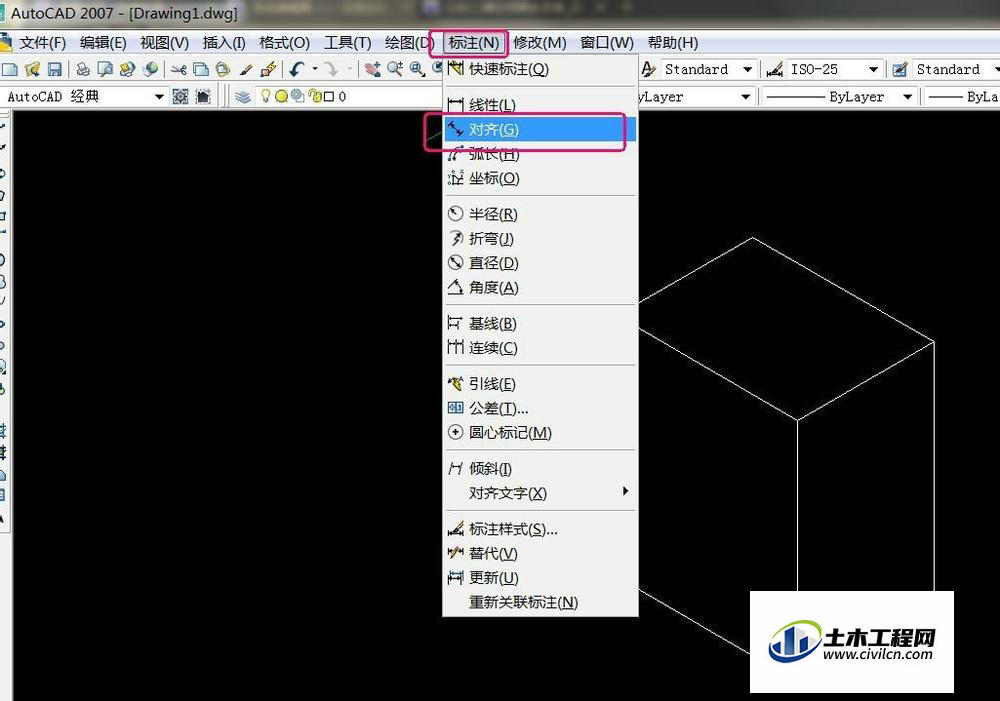1000x701 pixels.
Task: Open 标注样式(S)... dimension style dialog
Action: pos(540,529)
